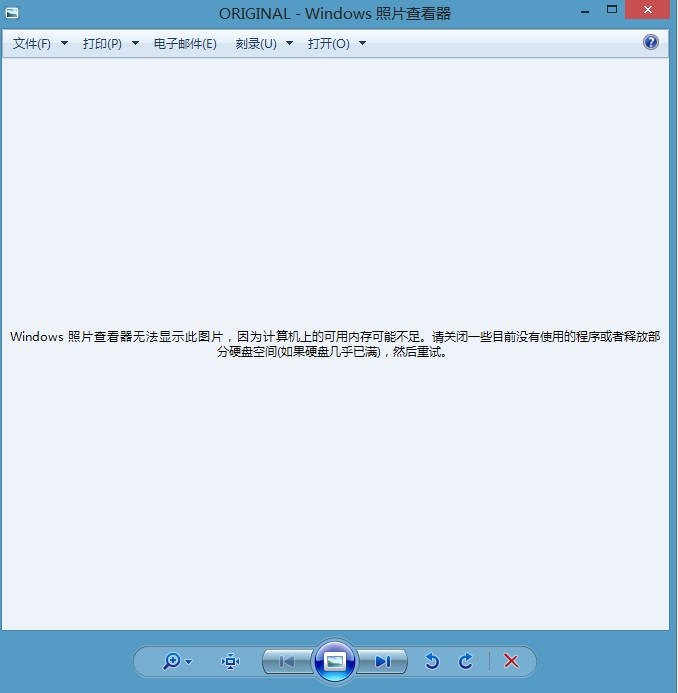This screenshot has width=678, height=693.
Task: Go to the next picture
Action: [383, 662]
